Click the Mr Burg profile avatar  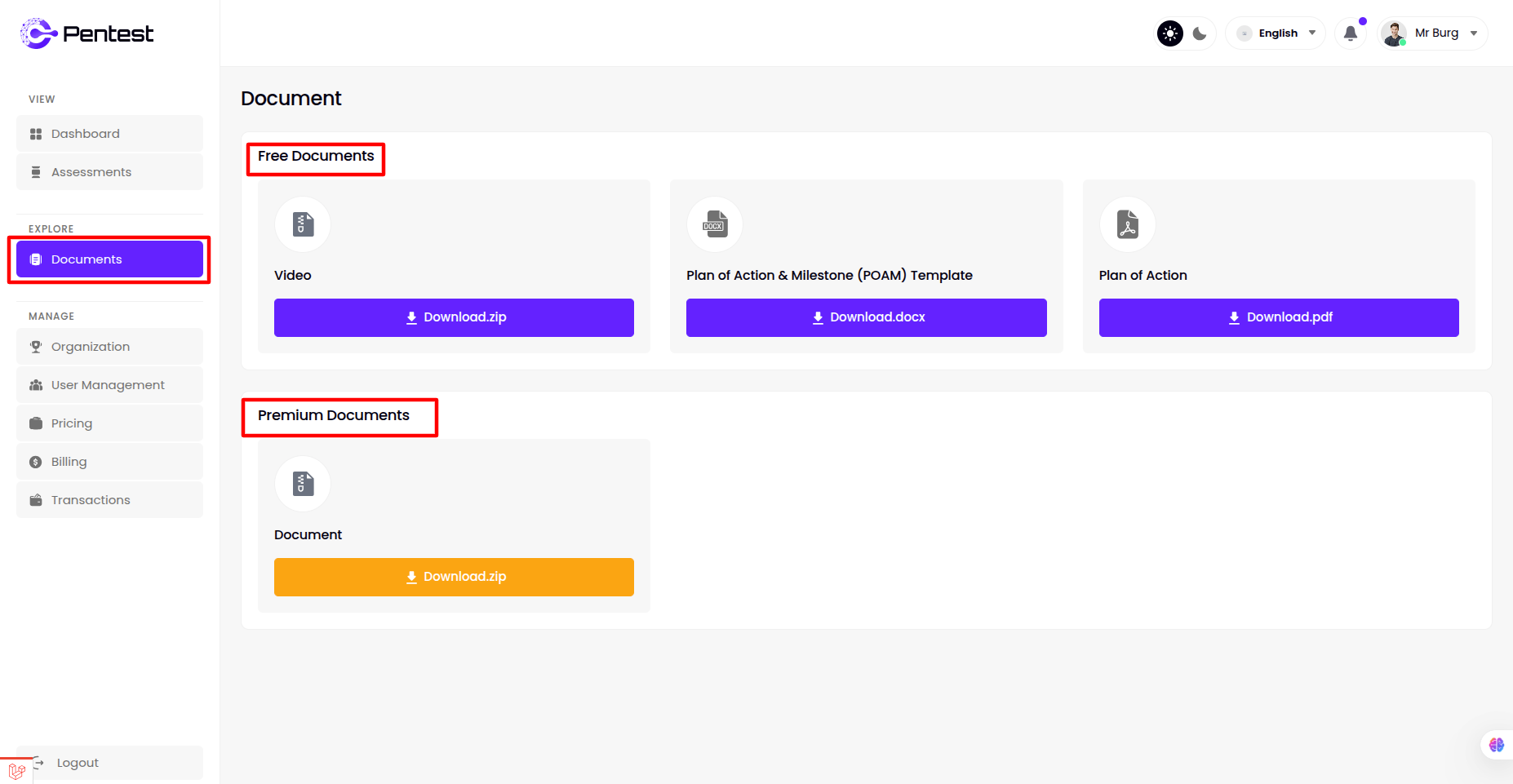click(1394, 33)
